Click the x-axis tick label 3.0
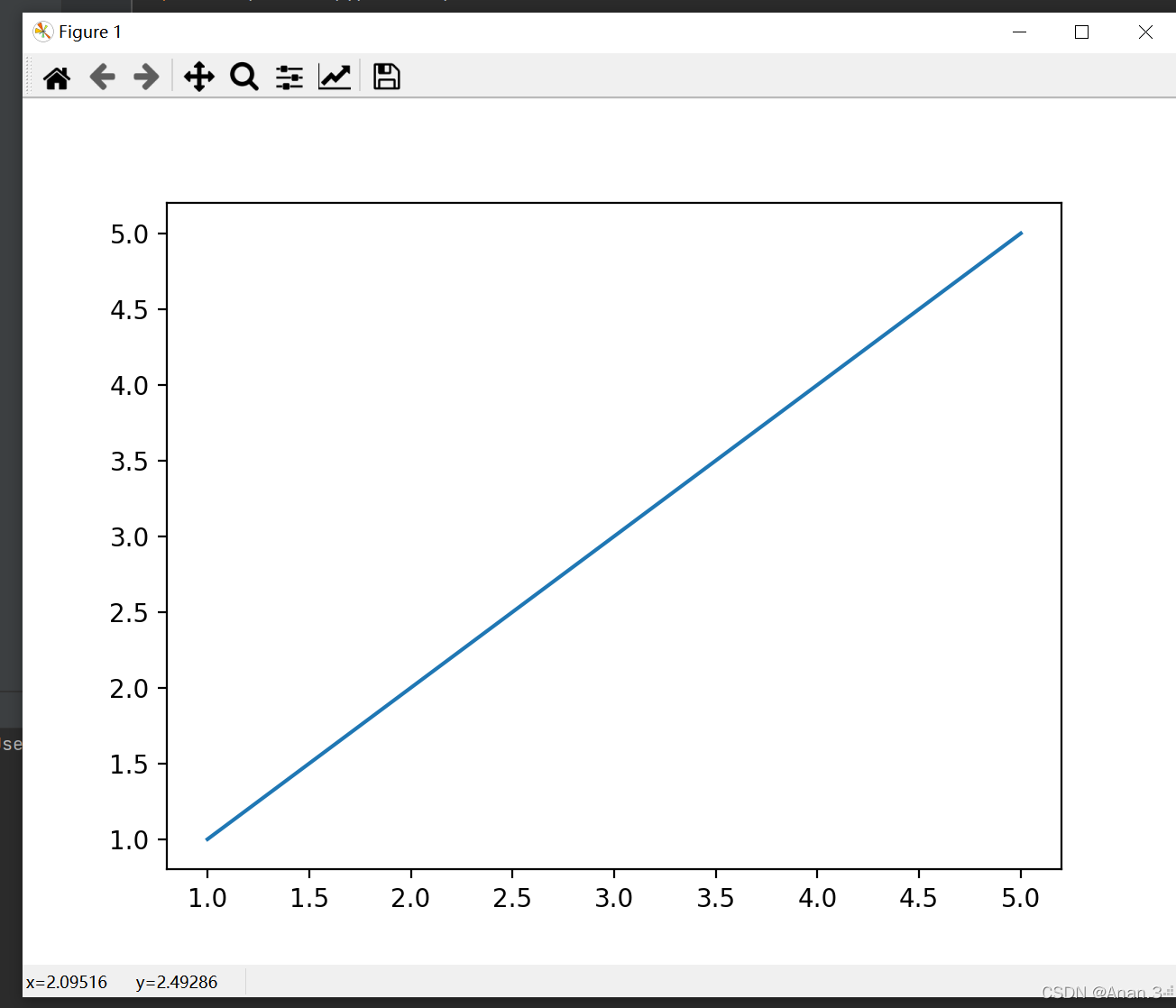 [x=614, y=898]
